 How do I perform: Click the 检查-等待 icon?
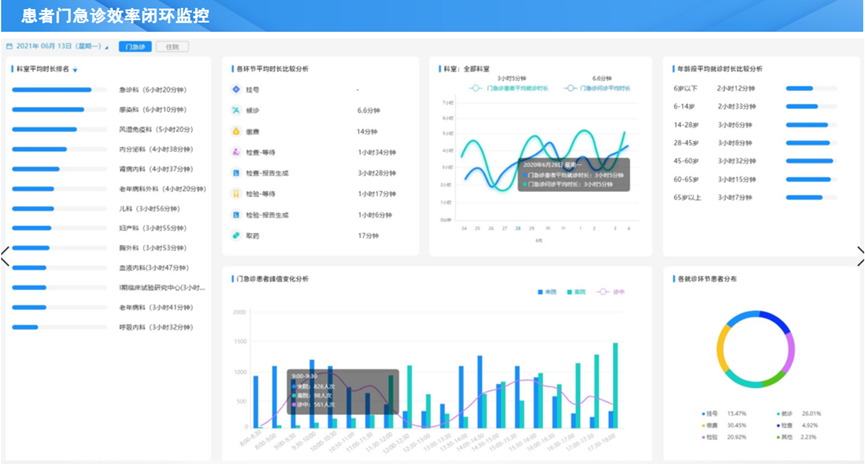click(234, 152)
